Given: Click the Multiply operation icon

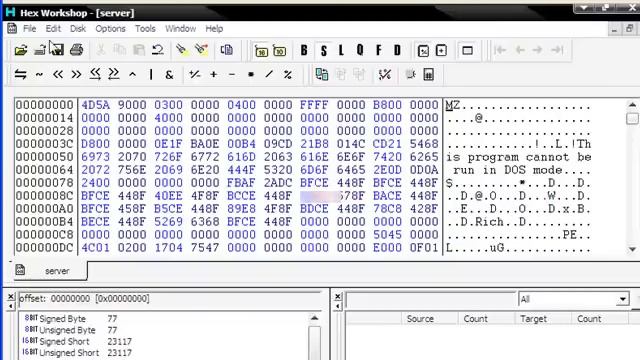Looking at the screenshot, I should (251, 74).
